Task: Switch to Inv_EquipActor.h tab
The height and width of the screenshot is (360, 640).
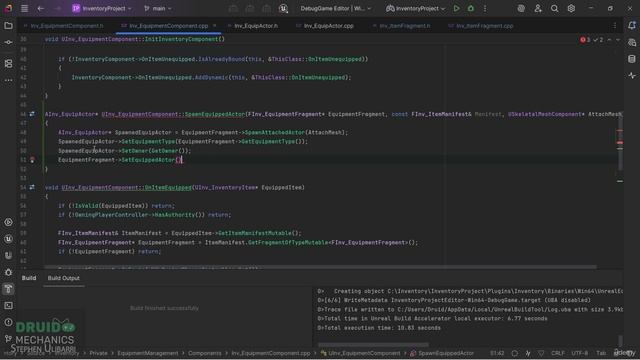Action: click(x=256, y=26)
